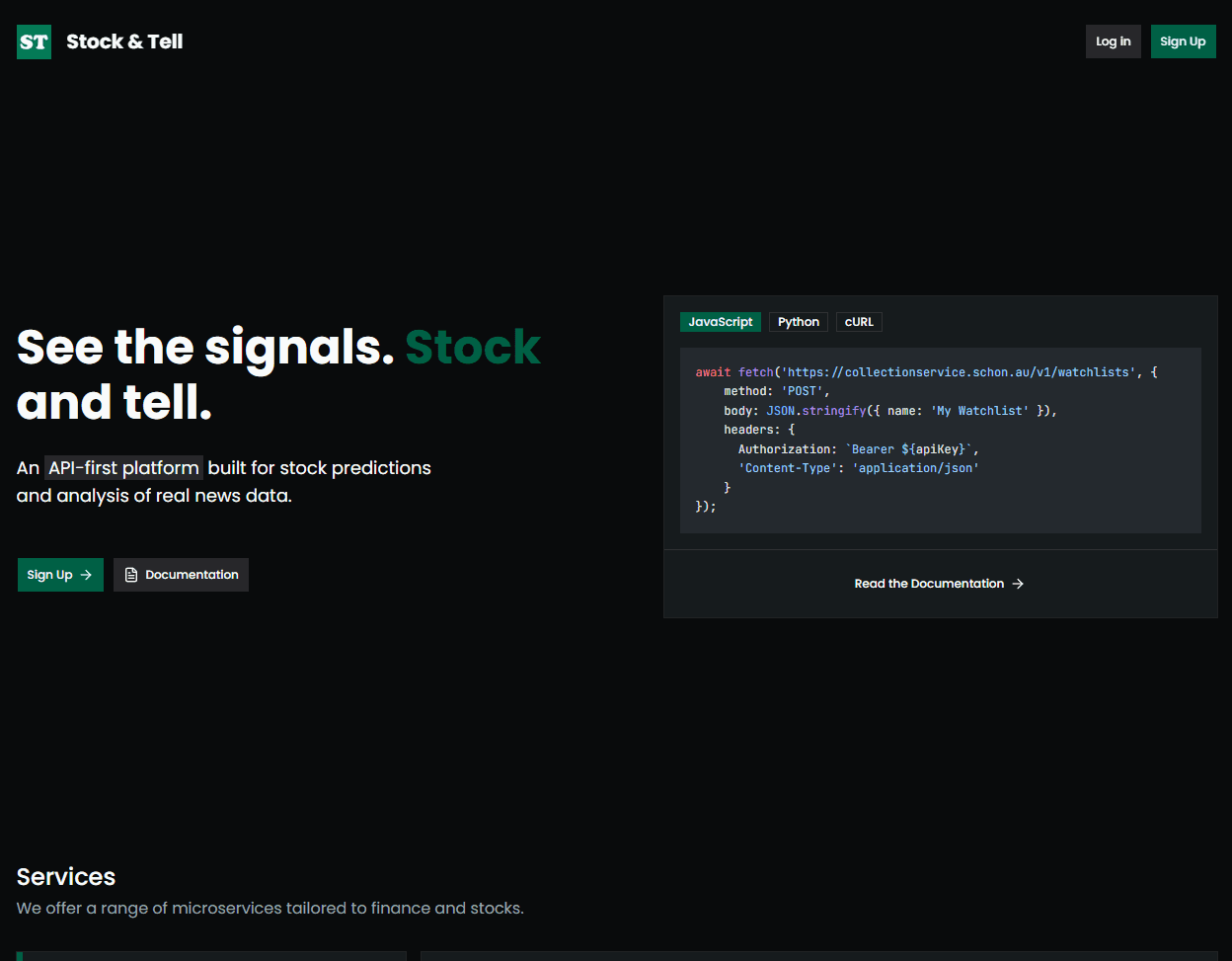Click the document icon beside Documentation
Screen dimensions: 1232x961
(x=131, y=575)
